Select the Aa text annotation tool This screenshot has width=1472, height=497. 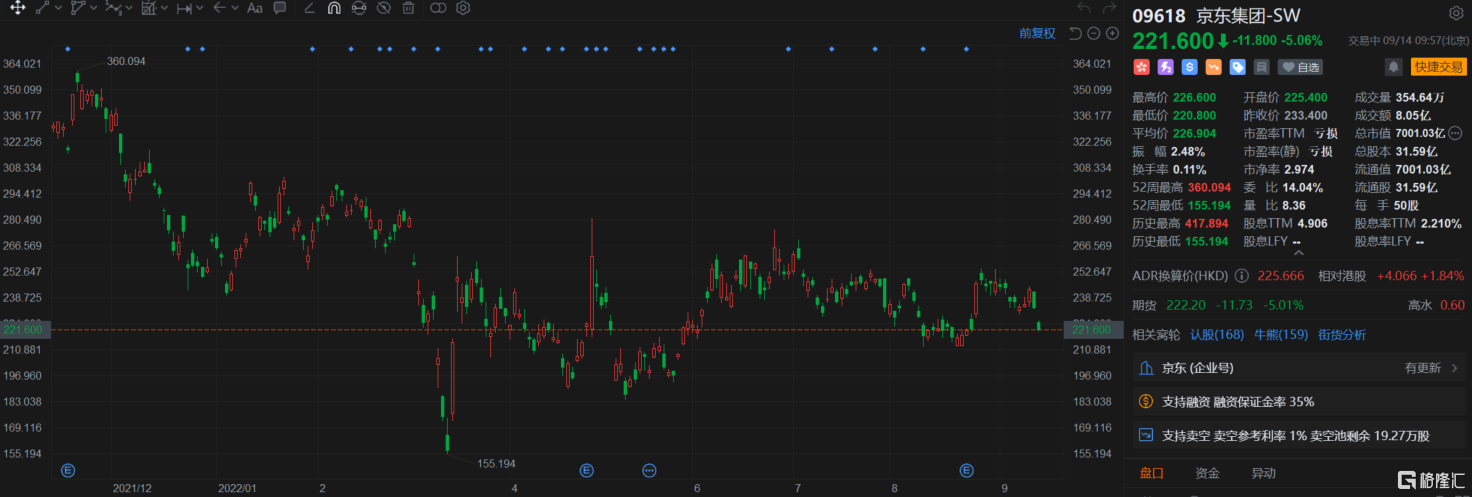255,8
